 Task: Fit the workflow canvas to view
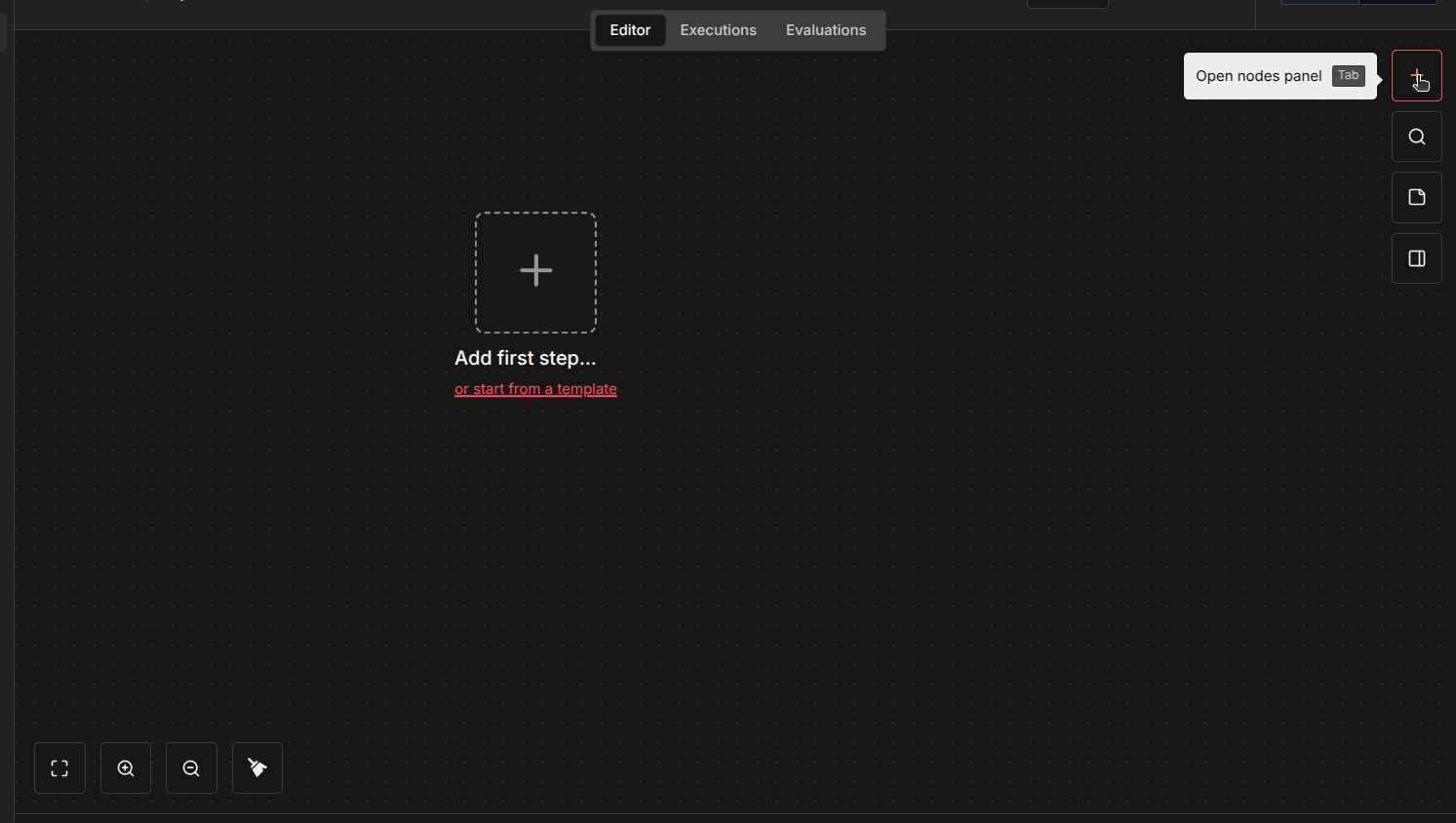tap(59, 768)
